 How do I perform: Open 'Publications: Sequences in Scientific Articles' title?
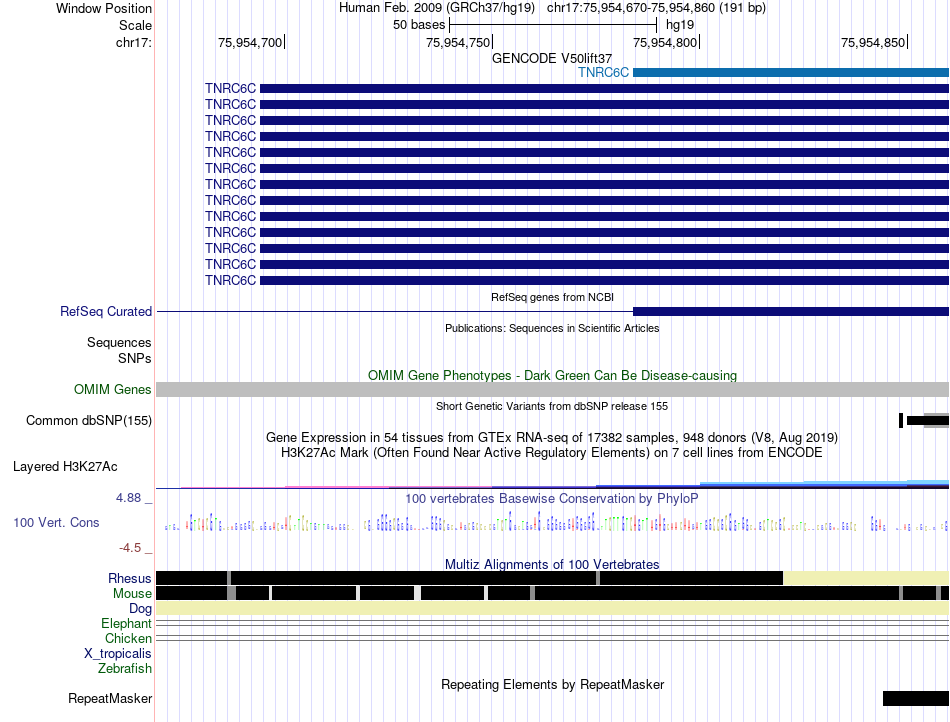552,328
